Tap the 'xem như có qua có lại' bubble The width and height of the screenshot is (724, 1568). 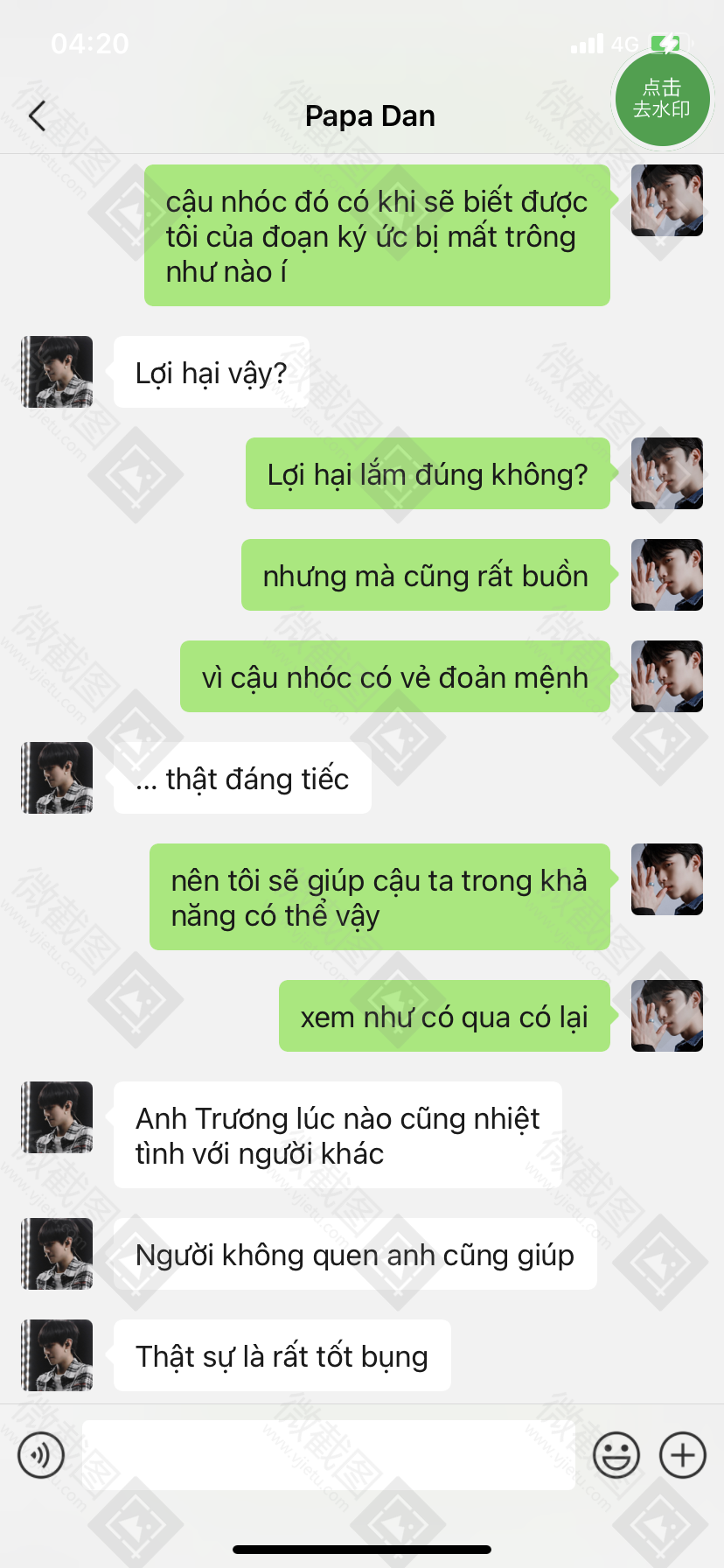pyautogui.click(x=444, y=1016)
